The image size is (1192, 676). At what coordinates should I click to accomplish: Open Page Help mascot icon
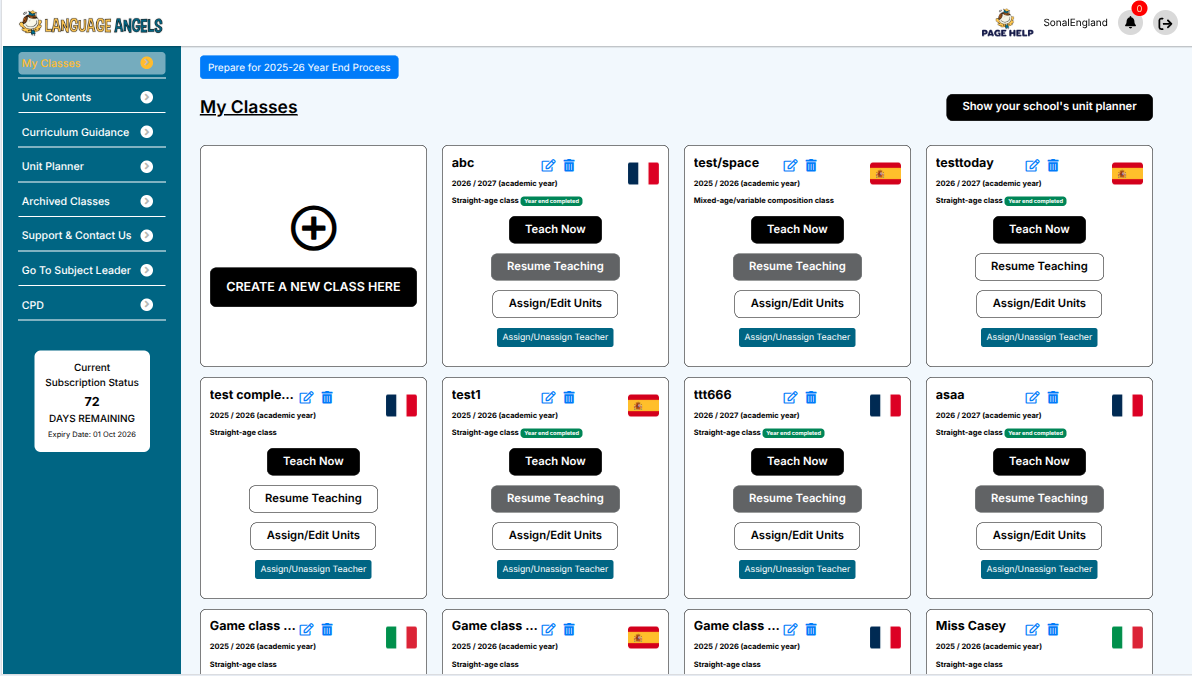pyautogui.click(x=1007, y=23)
